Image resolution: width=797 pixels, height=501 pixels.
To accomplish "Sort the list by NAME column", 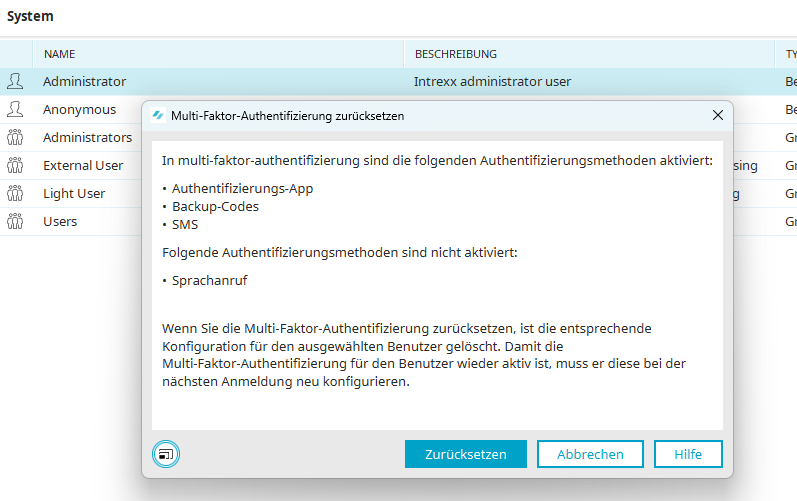I will [60, 54].
